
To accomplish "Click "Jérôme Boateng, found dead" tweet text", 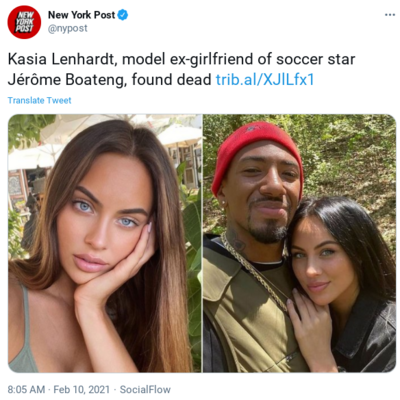I will tap(109, 80).
